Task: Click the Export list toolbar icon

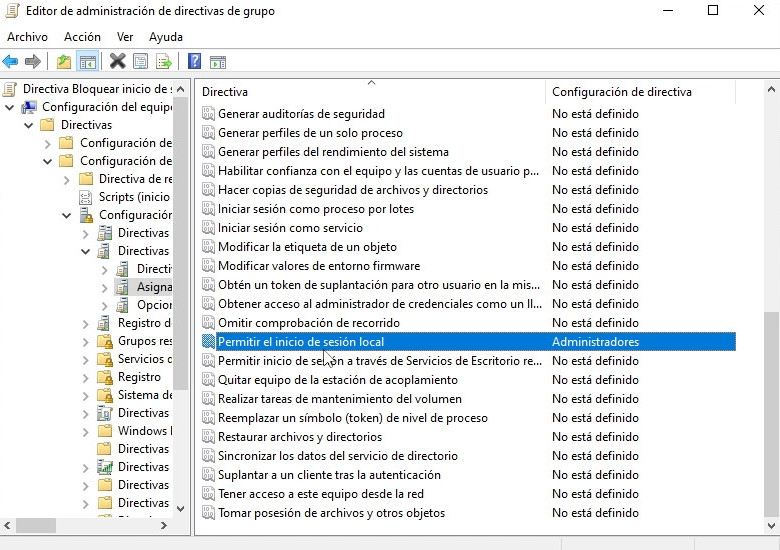Action: point(162,62)
